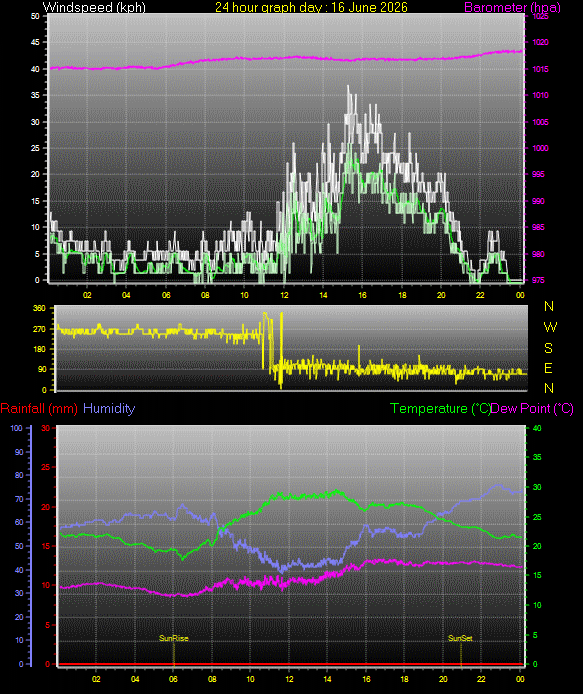This screenshot has height=694, width=583.
Task: Click the '12' hour tick under the temperature chart
Action: pos(289,679)
